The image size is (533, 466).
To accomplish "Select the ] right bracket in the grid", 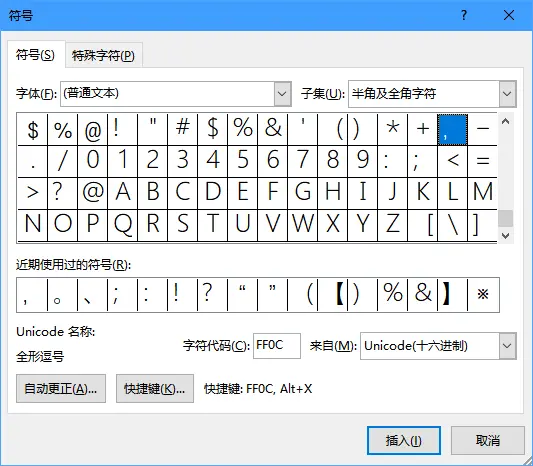I will point(483,225).
